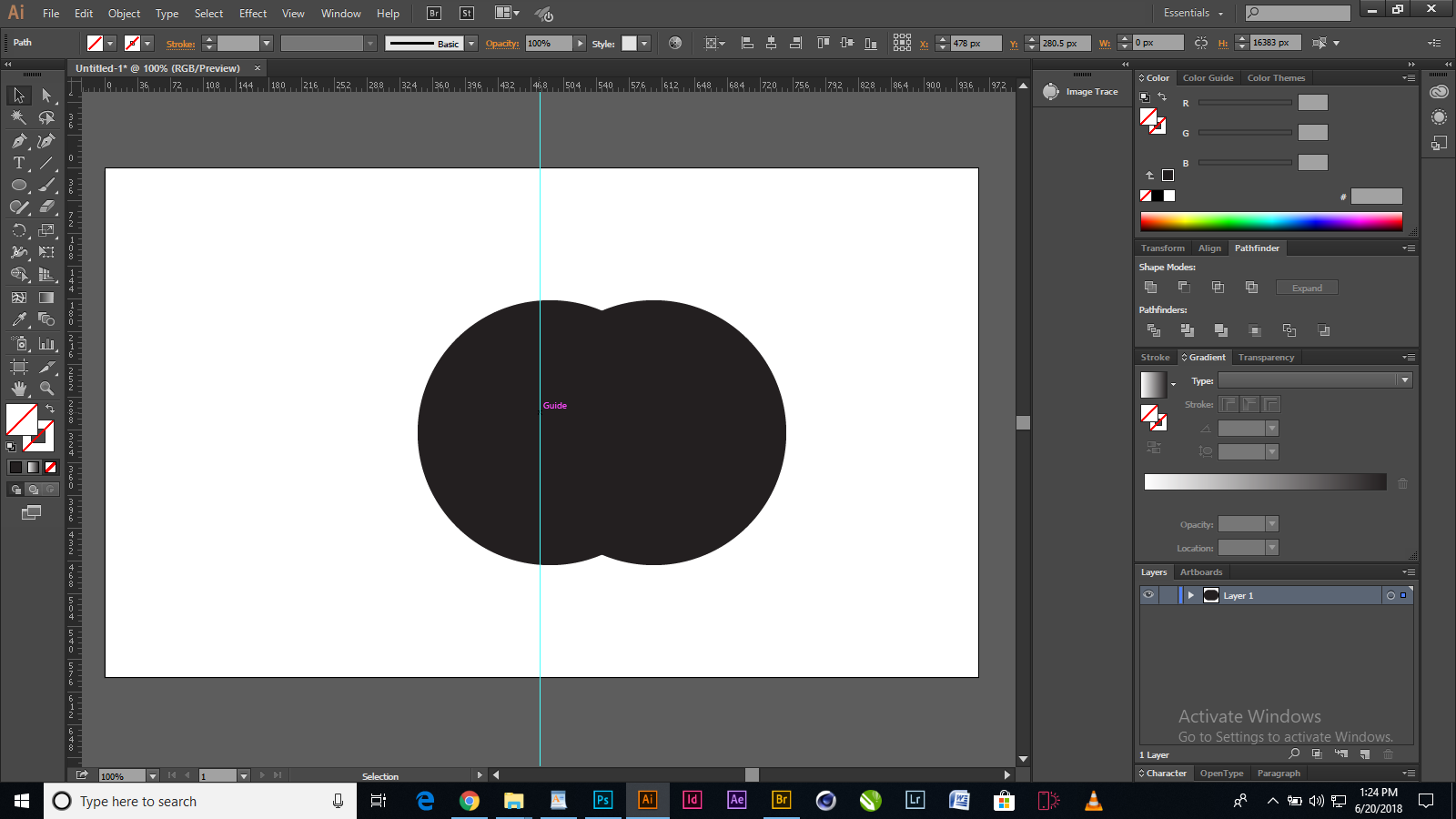Hide Layer 1 using eye icon
This screenshot has height=819, width=1456.
[x=1148, y=595]
